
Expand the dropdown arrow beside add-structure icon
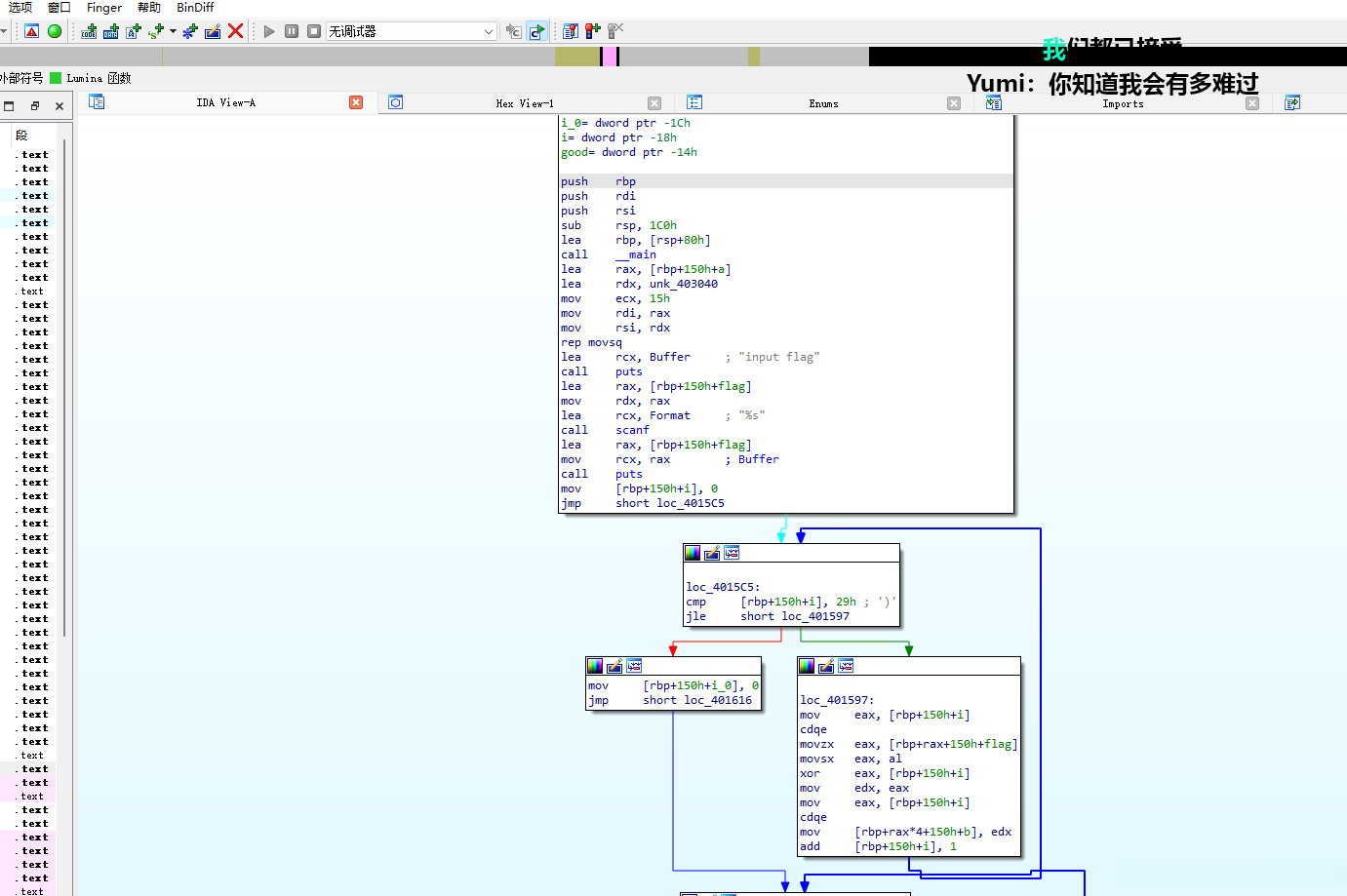point(174,31)
